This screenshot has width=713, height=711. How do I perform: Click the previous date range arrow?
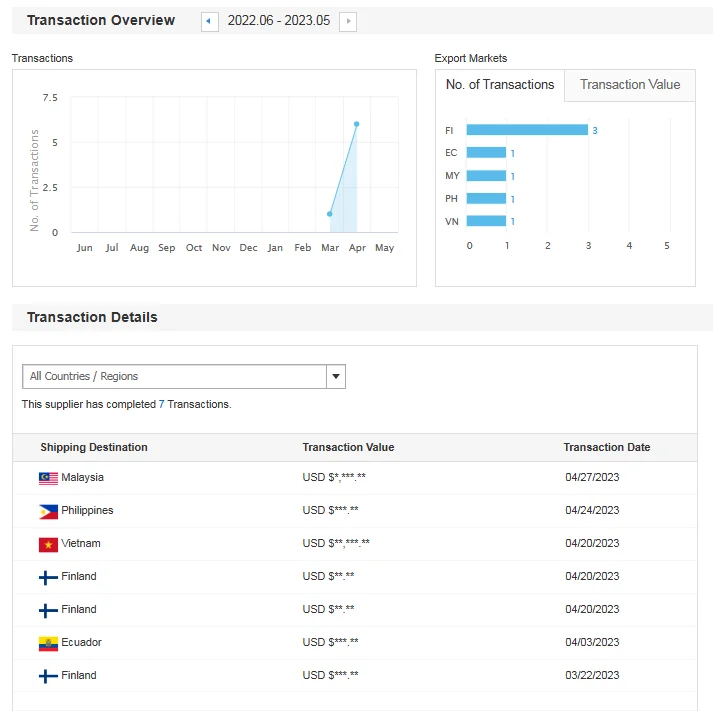point(209,21)
